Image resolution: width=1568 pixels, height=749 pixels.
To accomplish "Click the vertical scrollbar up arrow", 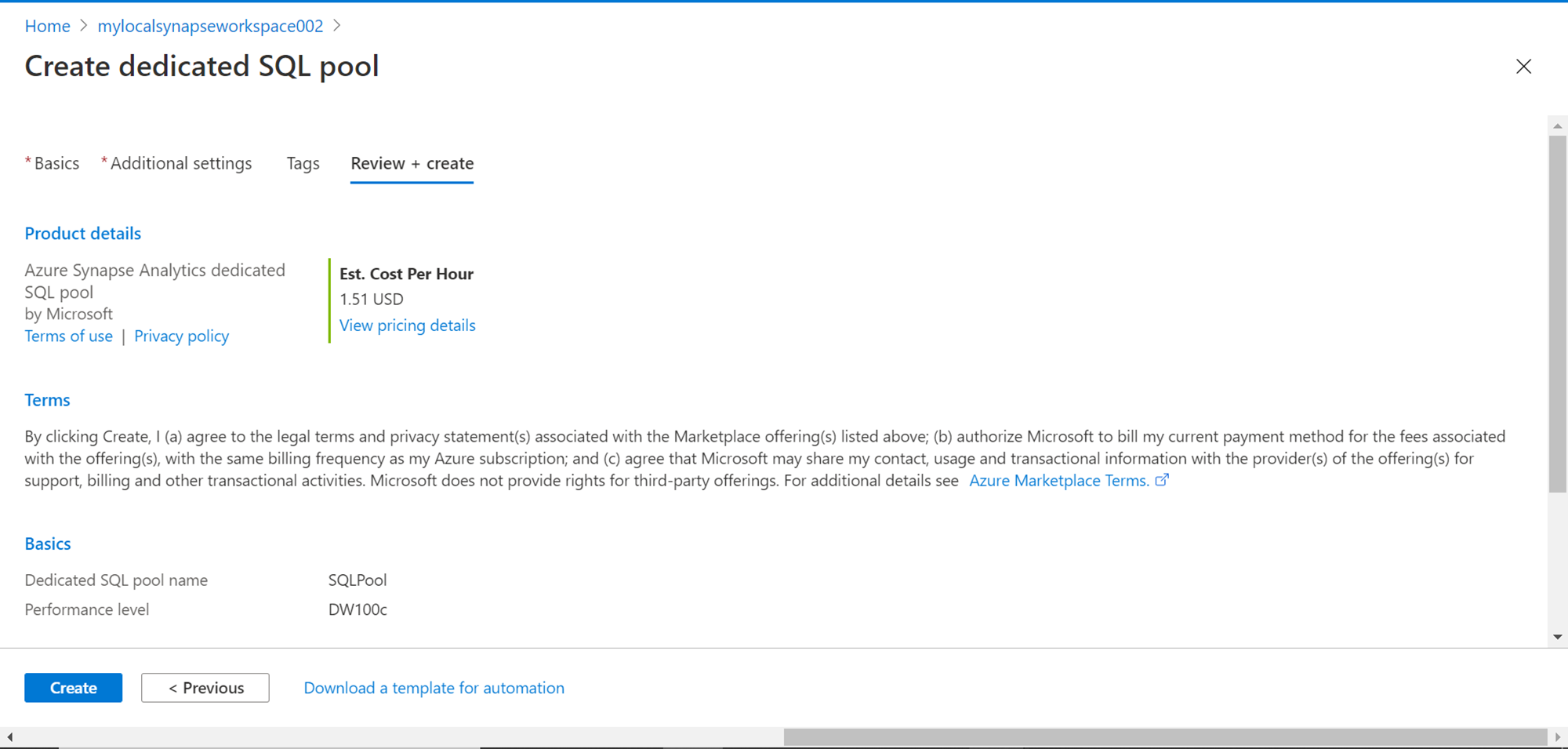I will click(1557, 126).
